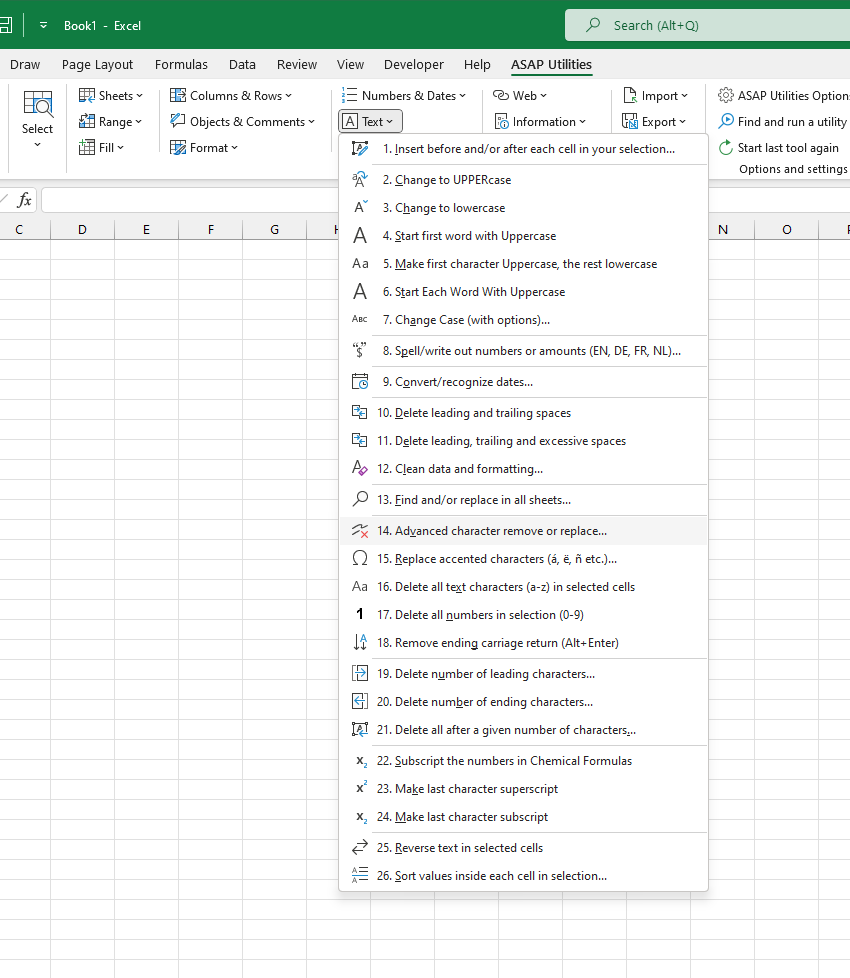The width and height of the screenshot is (850, 978).
Task: Click the Search (Alt+Q) box
Action: (707, 26)
